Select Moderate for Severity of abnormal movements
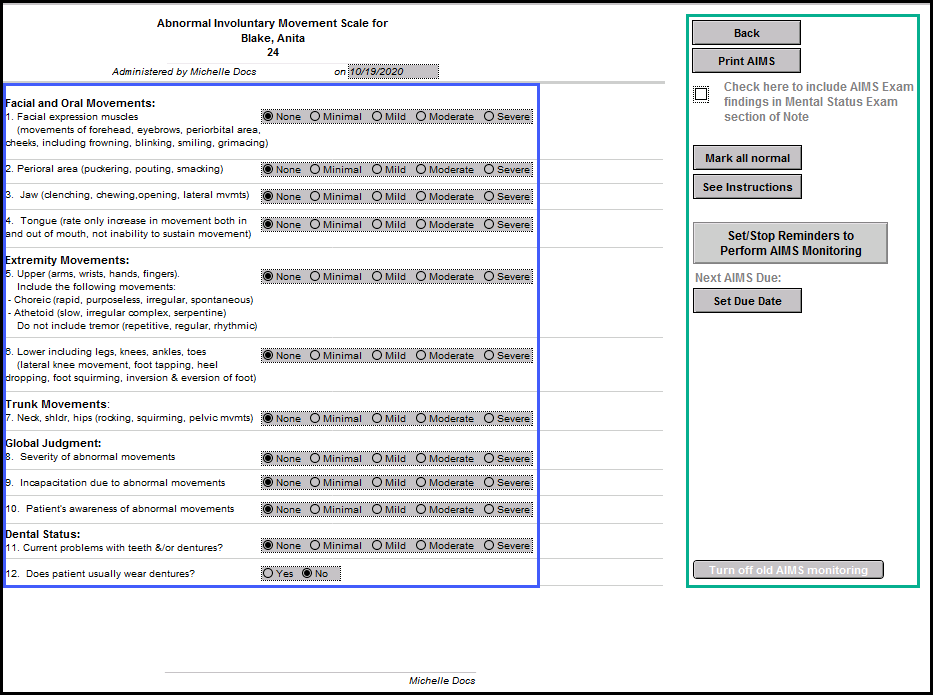 point(422,459)
